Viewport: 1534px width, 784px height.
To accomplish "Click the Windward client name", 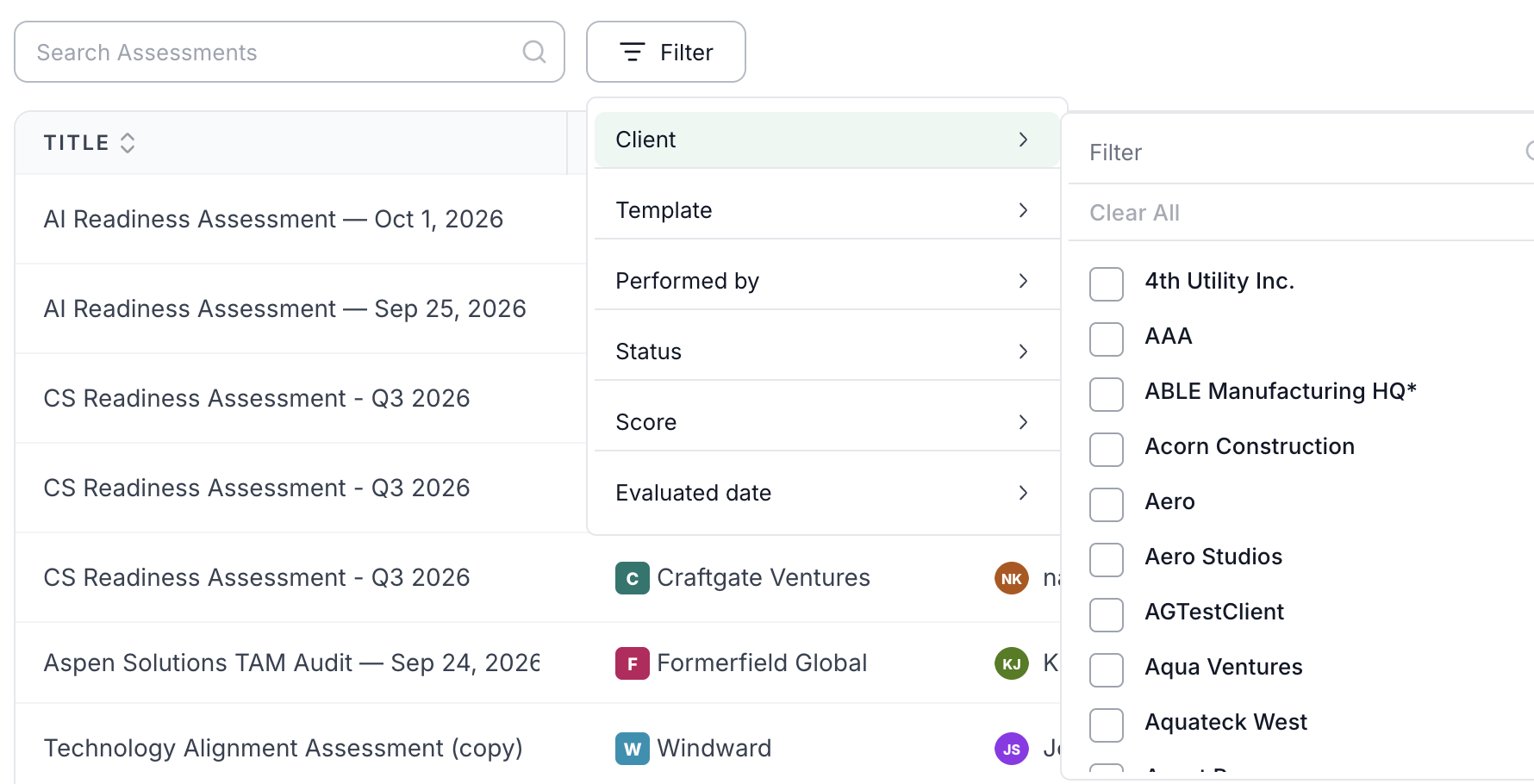I will point(714,748).
